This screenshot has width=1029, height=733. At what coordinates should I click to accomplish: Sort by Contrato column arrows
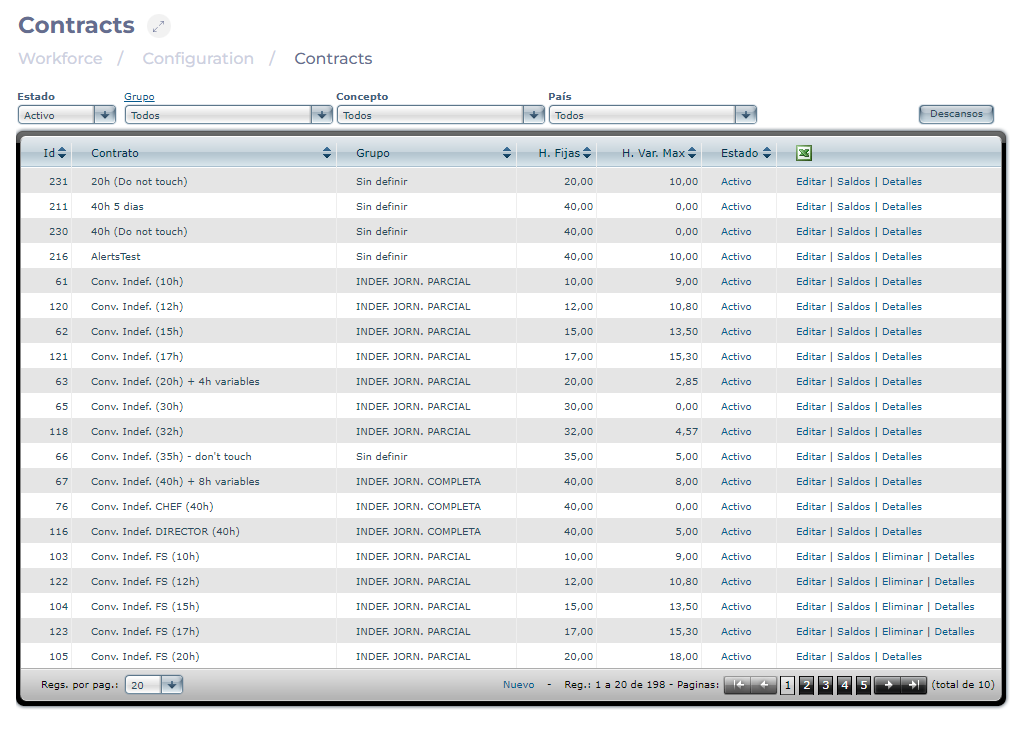click(x=327, y=153)
